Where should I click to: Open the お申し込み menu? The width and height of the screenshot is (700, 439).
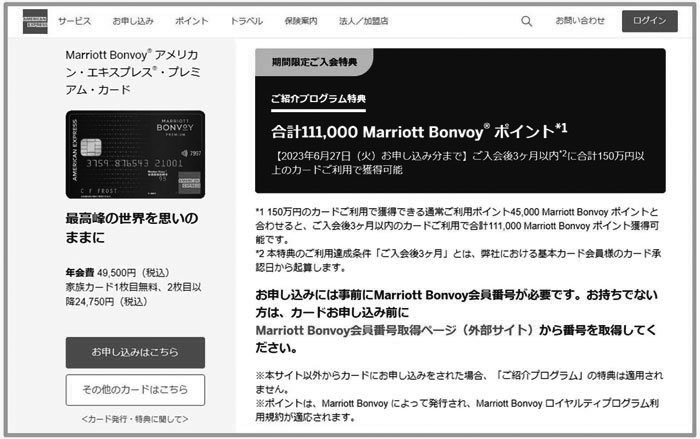pyautogui.click(x=133, y=21)
